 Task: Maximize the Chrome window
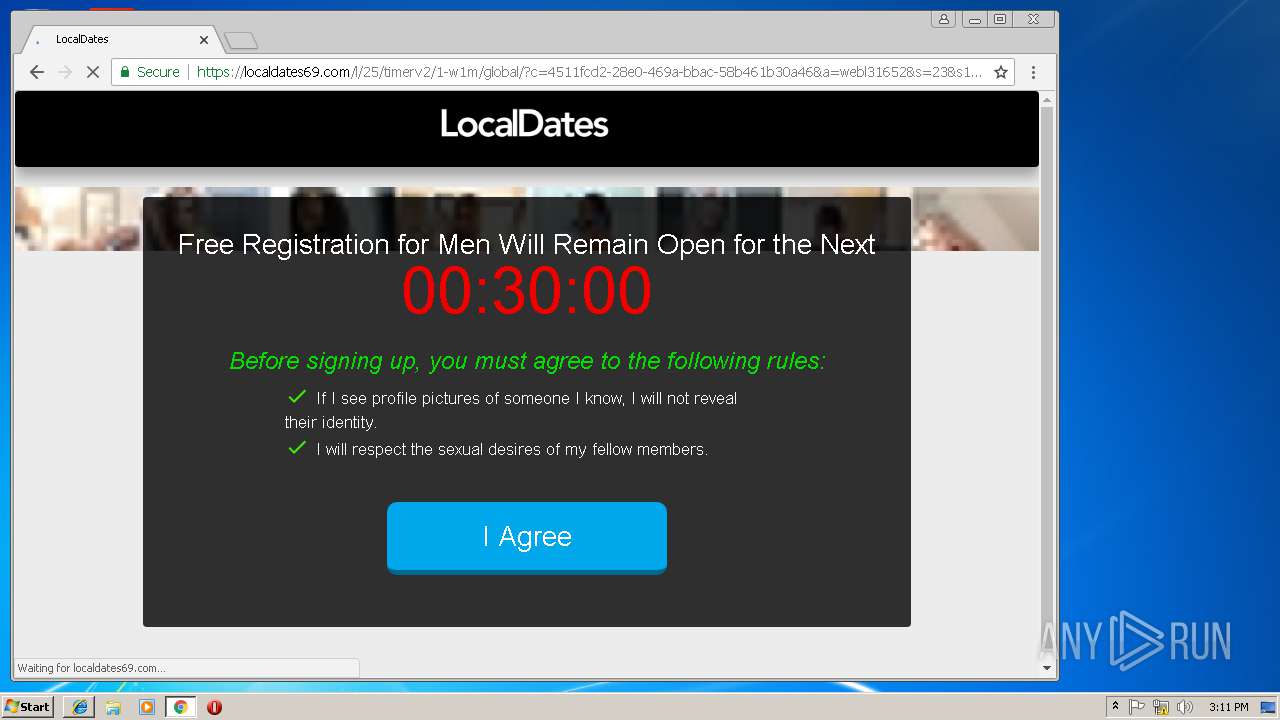[x=999, y=19]
